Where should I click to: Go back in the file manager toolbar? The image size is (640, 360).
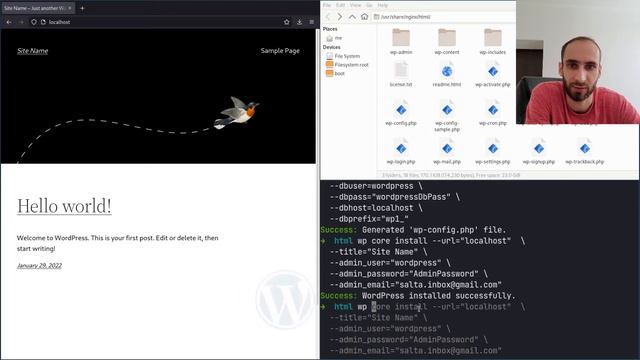328,17
